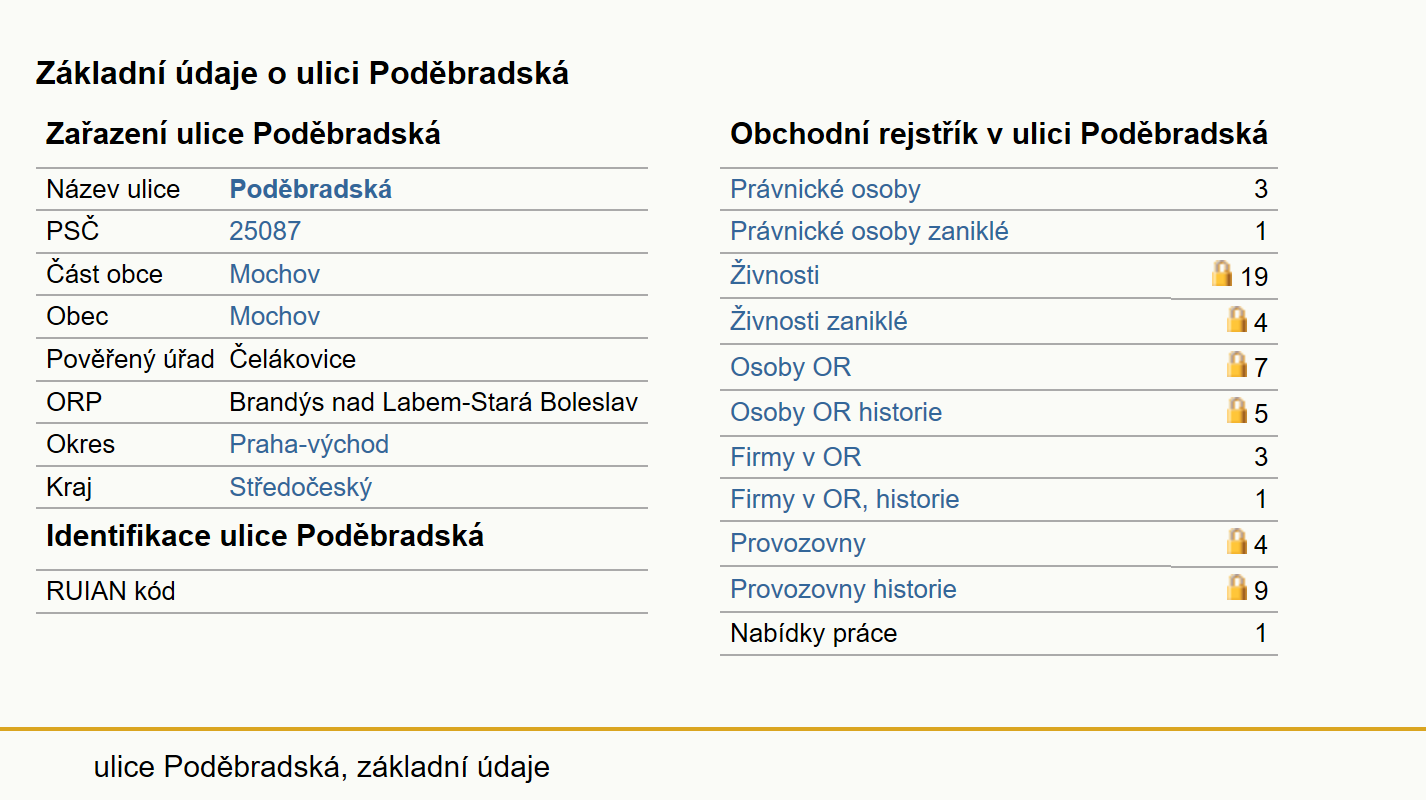Screen dimensions: 1426x800
Task: Open the Právnické osoby link
Action: click(825, 189)
